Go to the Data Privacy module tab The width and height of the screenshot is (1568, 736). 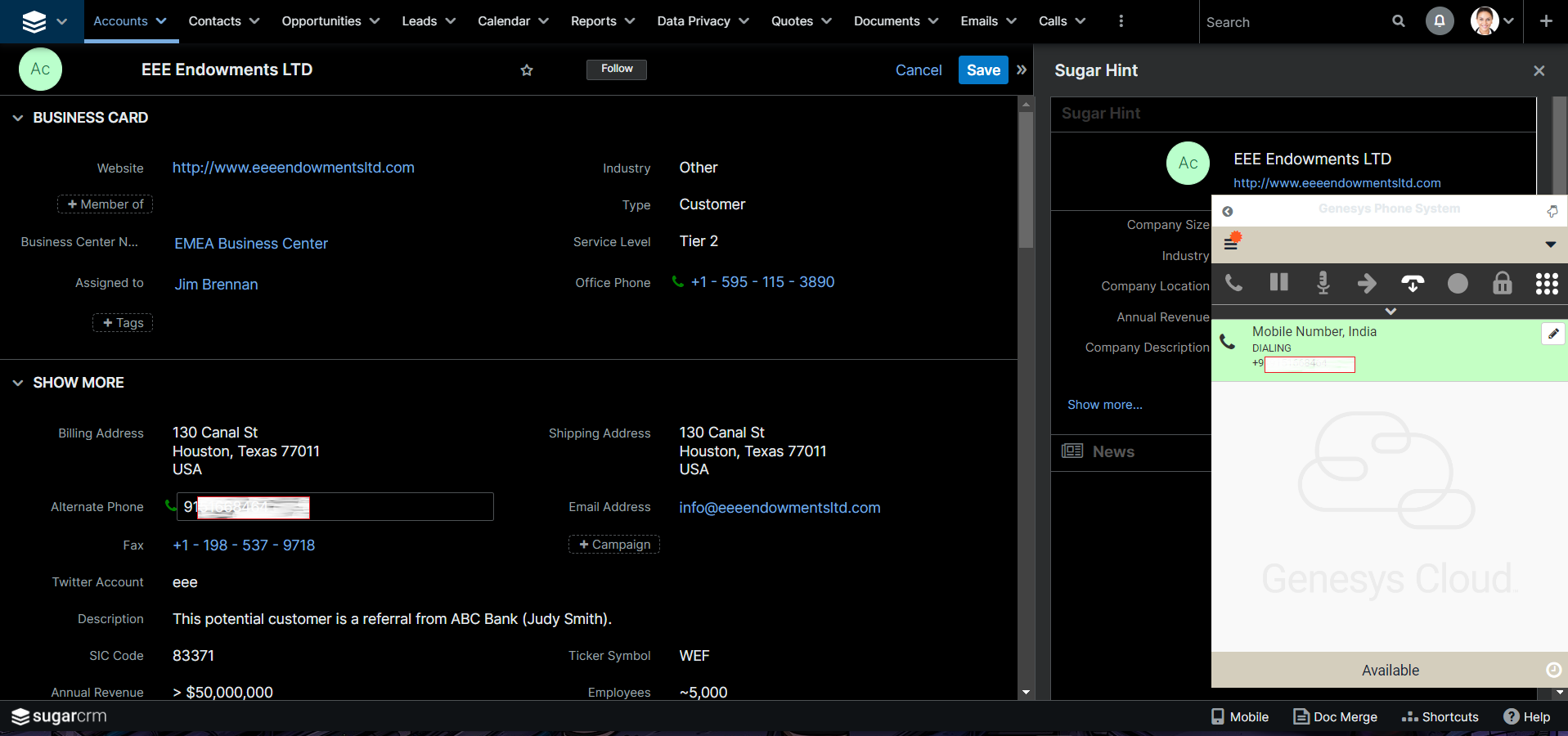(x=694, y=21)
